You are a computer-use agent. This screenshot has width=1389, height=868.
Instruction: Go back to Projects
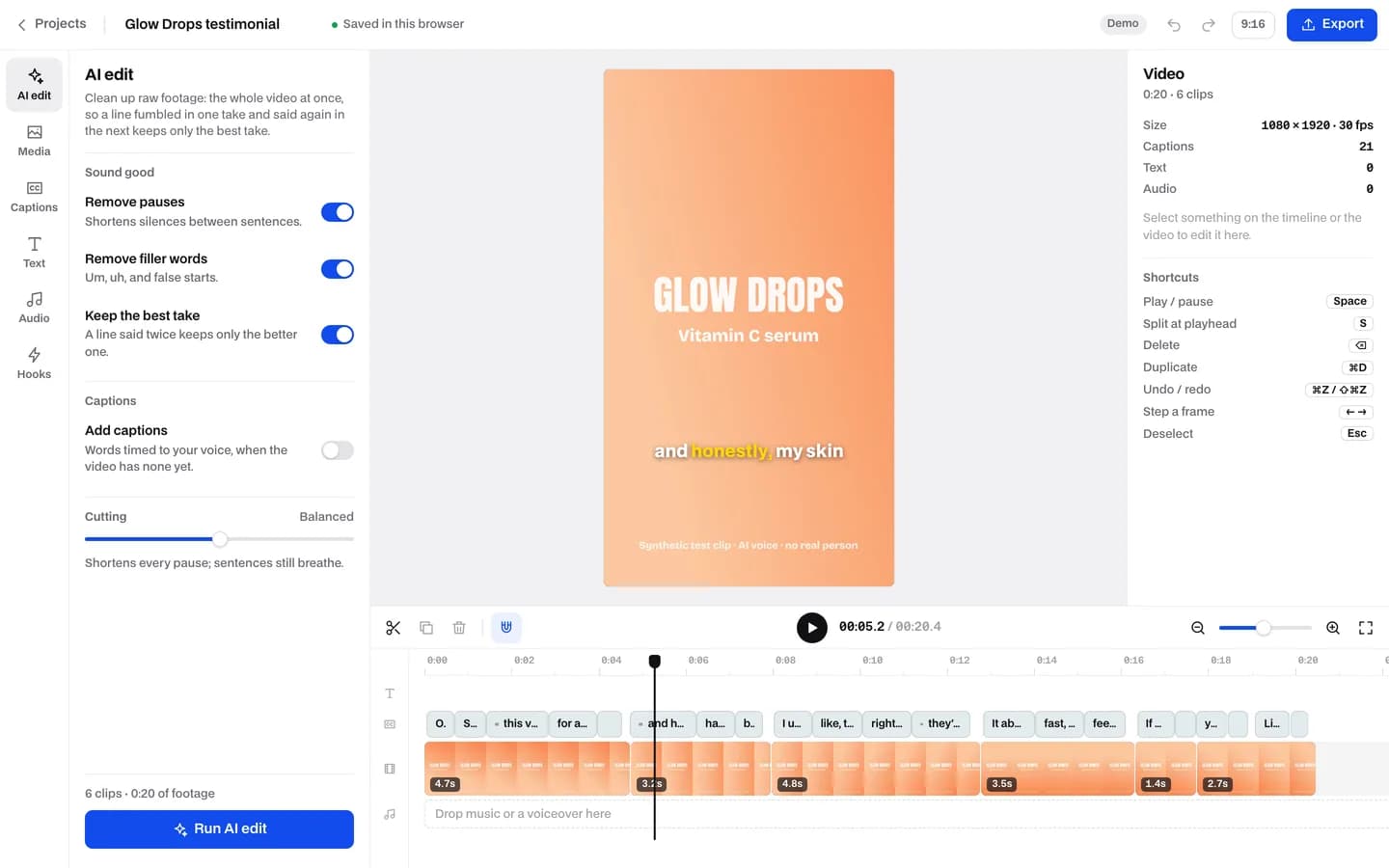(52, 24)
